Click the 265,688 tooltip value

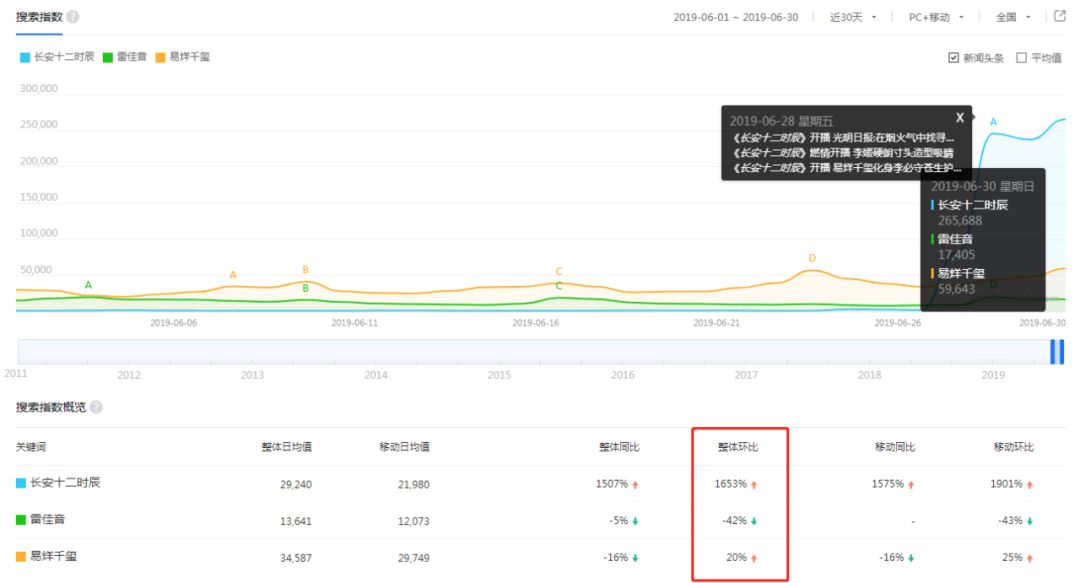point(959,221)
